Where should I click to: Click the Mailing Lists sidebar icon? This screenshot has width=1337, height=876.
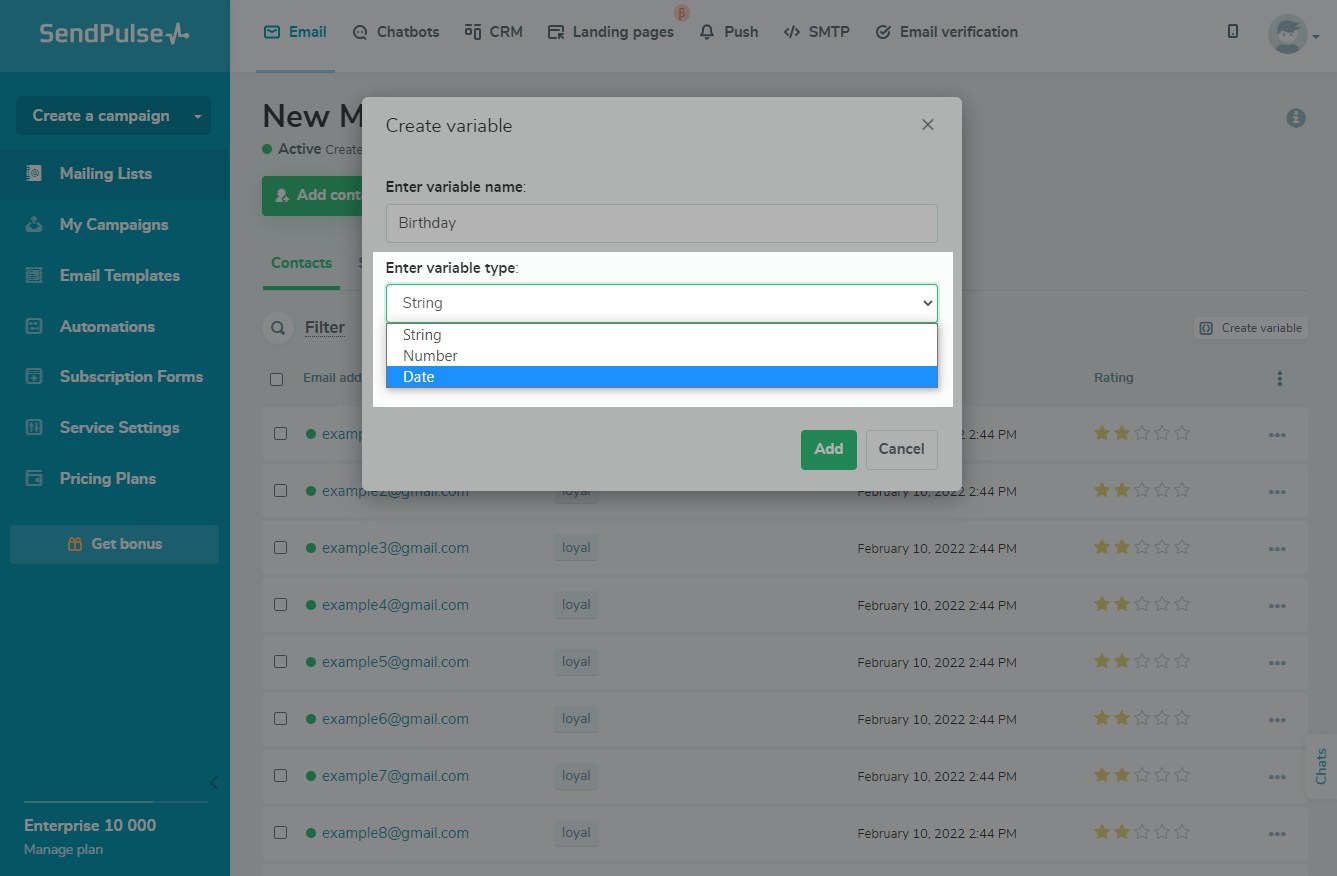(x=34, y=174)
